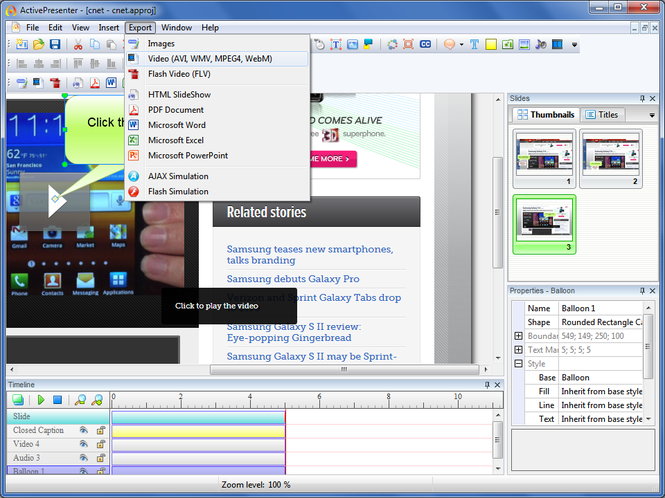Collapse the Style property group

coord(518,364)
